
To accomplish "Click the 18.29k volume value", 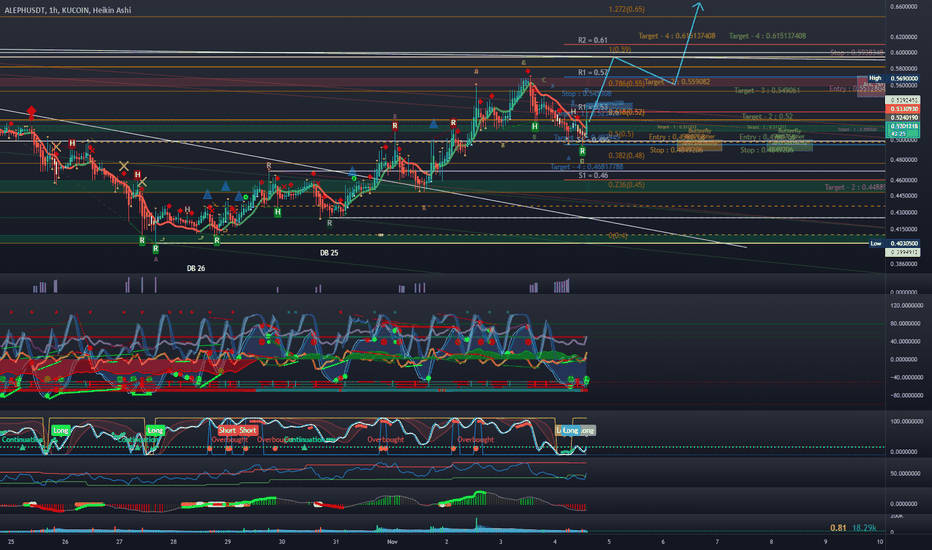I will [864, 528].
